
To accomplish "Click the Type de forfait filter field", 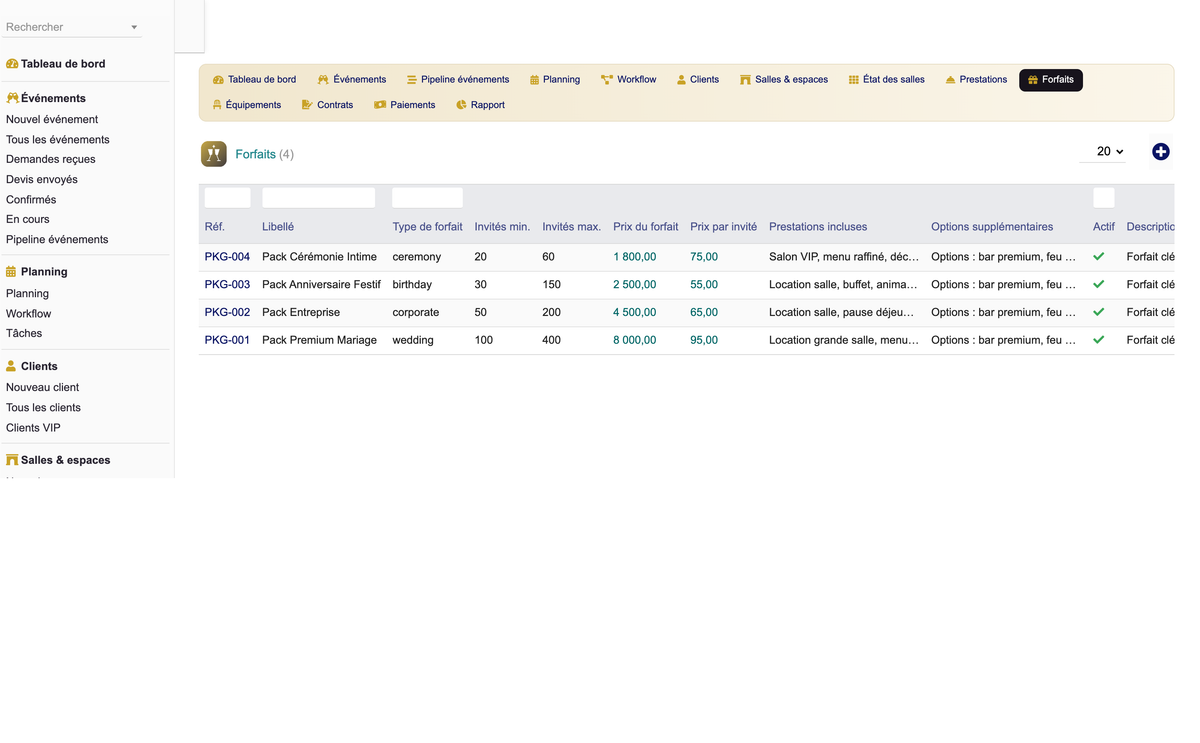I will coord(428,198).
